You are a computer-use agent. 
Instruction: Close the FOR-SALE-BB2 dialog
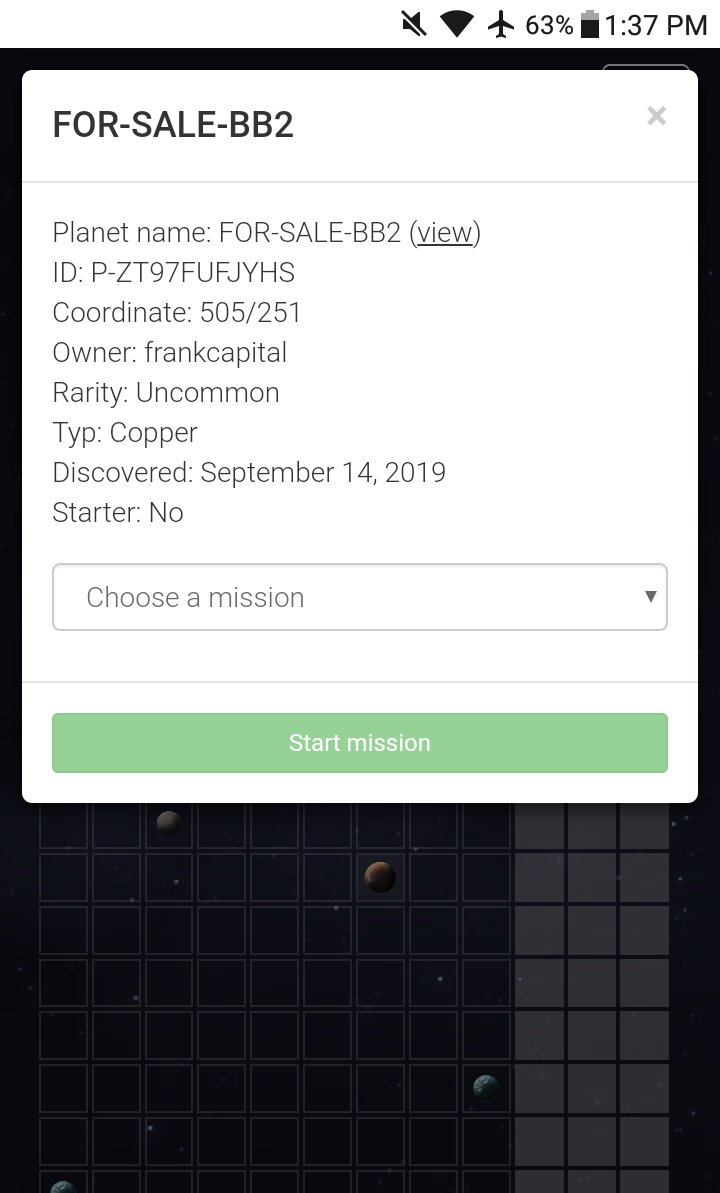(x=656, y=116)
